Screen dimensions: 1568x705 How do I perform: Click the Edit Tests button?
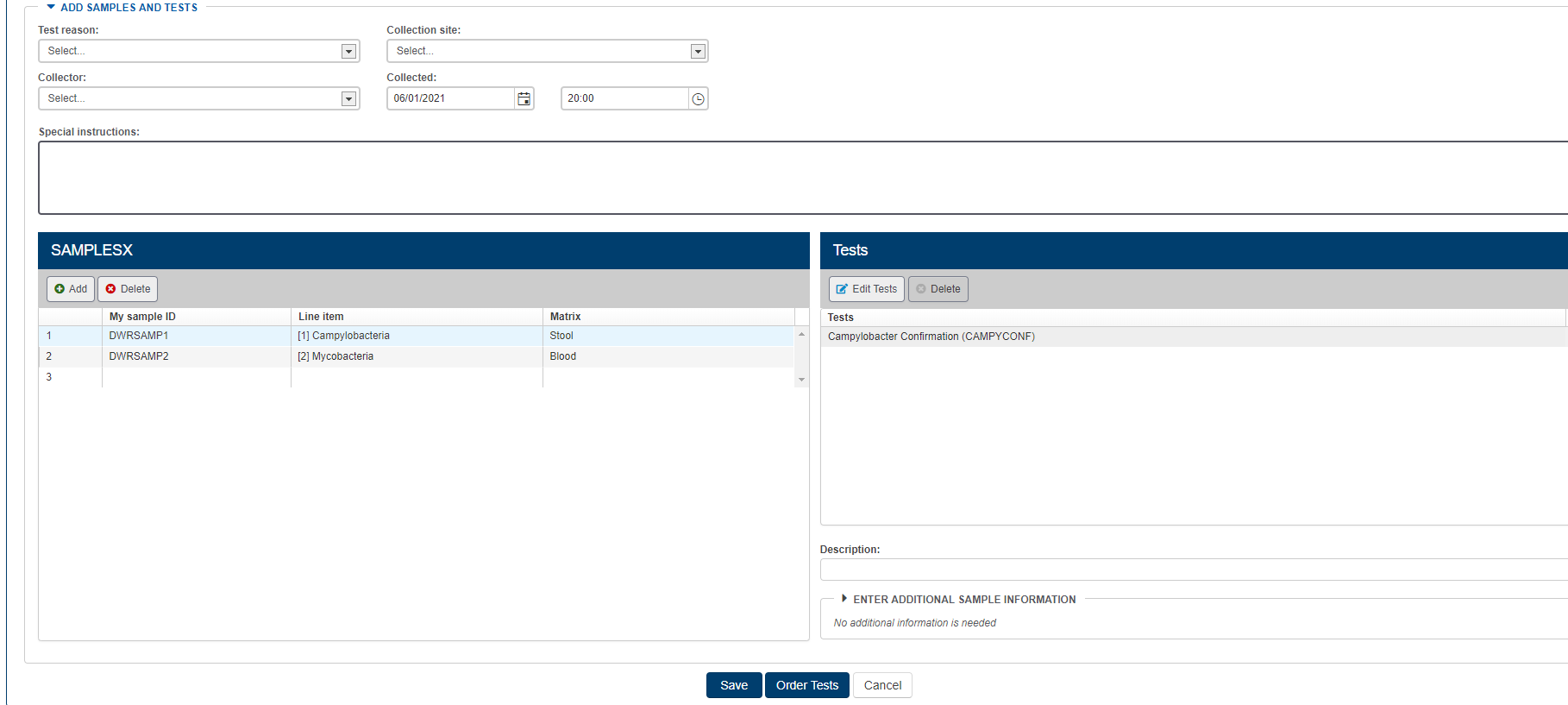[866, 289]
